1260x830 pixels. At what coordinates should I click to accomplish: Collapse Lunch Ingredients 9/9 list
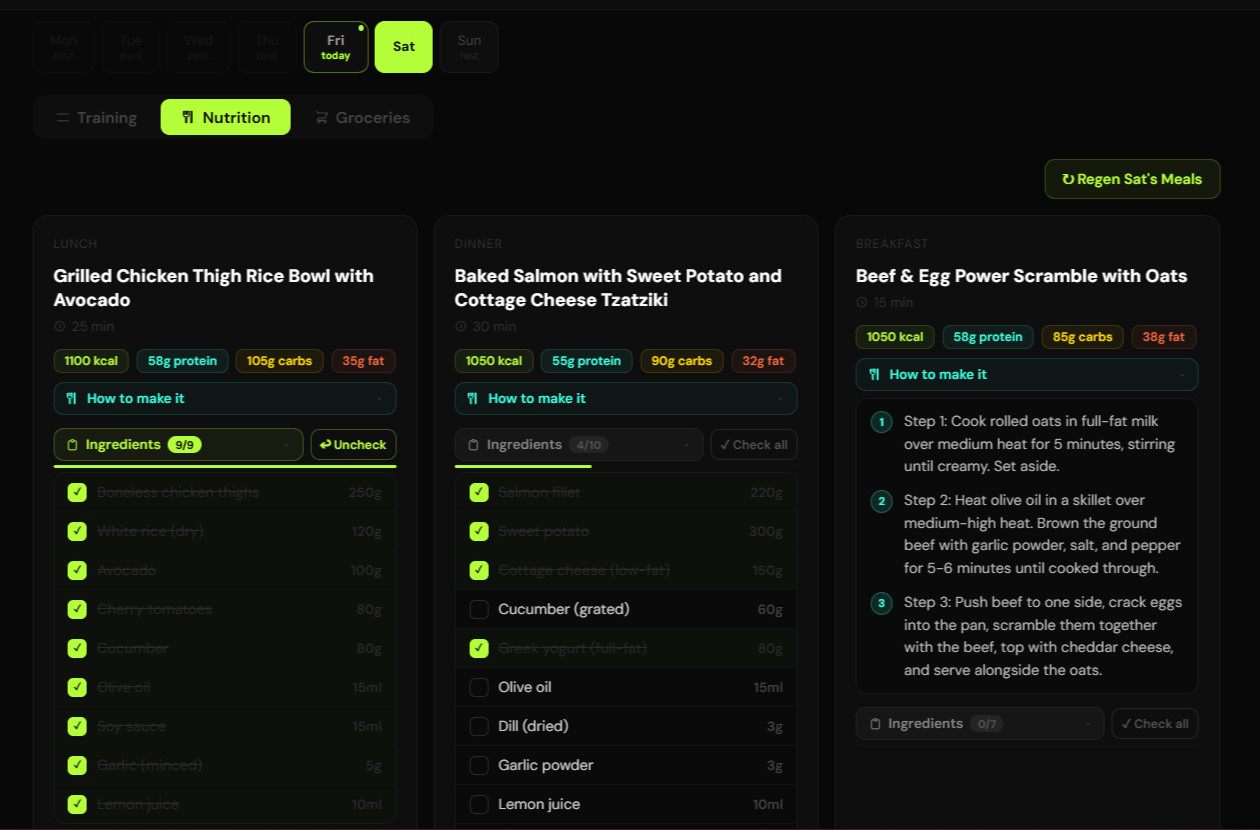(x=178, y=445)
